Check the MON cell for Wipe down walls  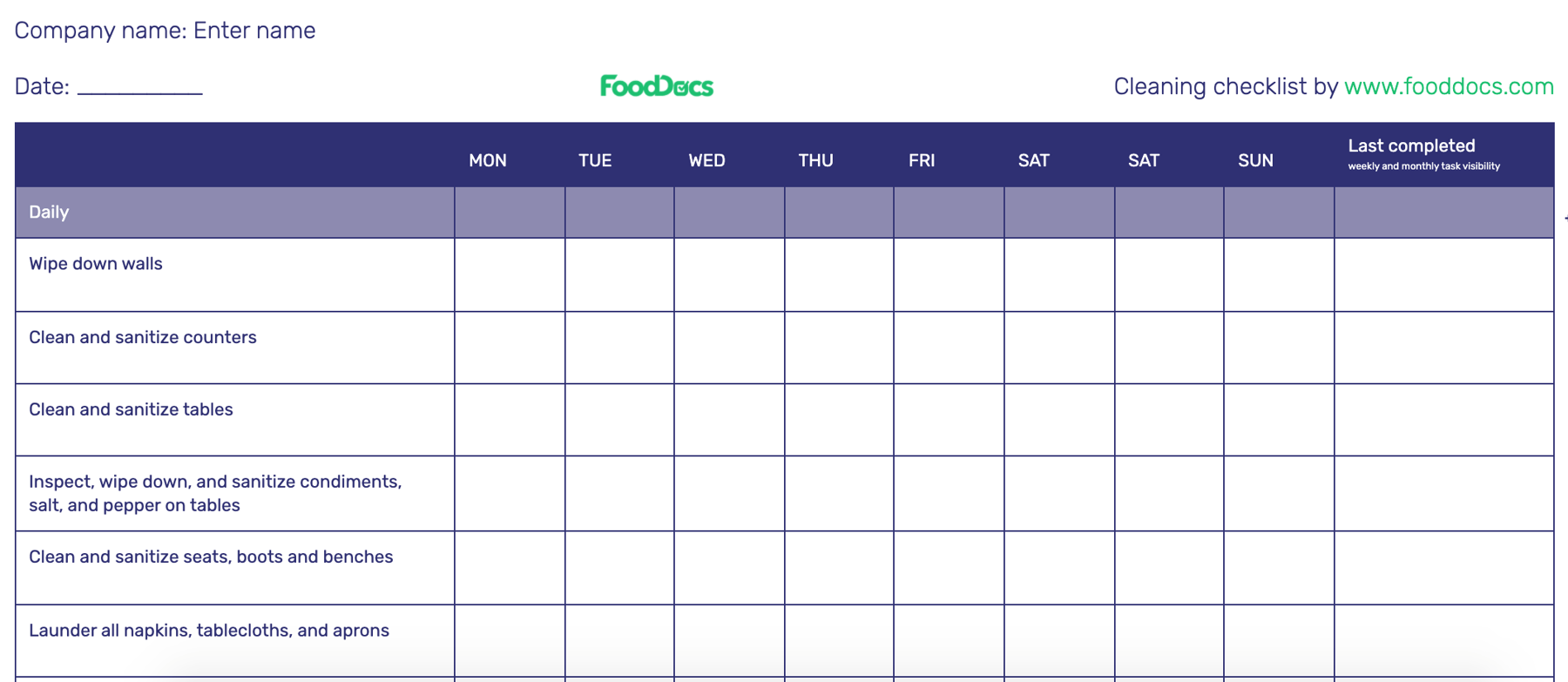click(510, 274)
